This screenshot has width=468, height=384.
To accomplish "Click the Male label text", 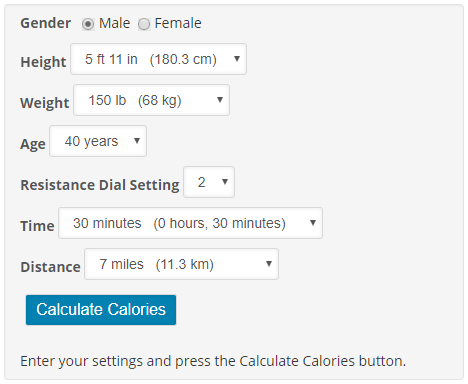I will click(x=114, y=23).
